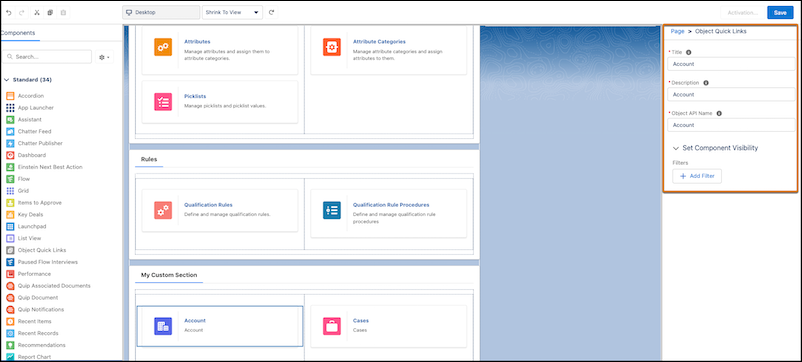Collapse the Set Component Visibility section
This screenshot has width=802, height=362.
[x=676, y=148]
